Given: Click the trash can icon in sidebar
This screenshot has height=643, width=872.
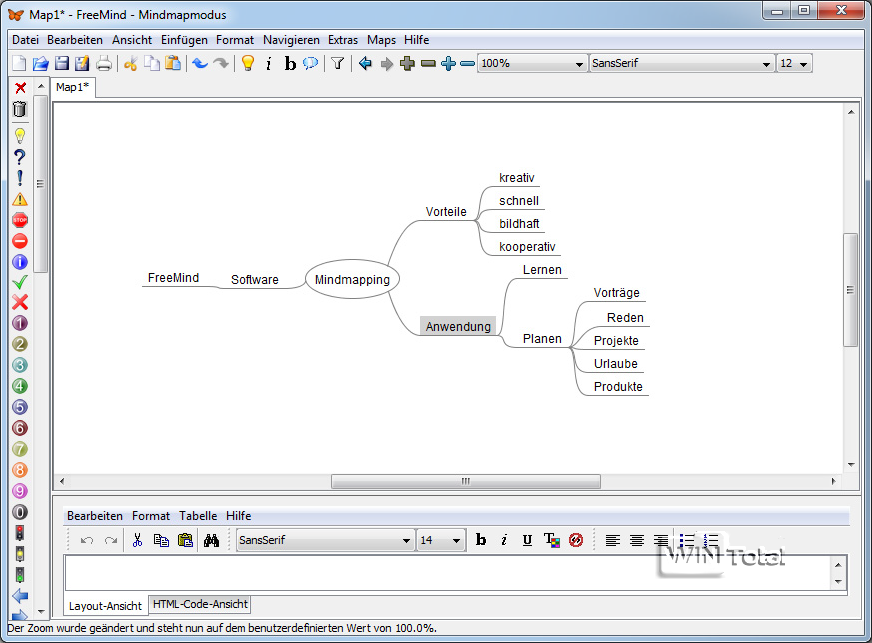Looking at the screenshot, I should (x=20, y=110).
